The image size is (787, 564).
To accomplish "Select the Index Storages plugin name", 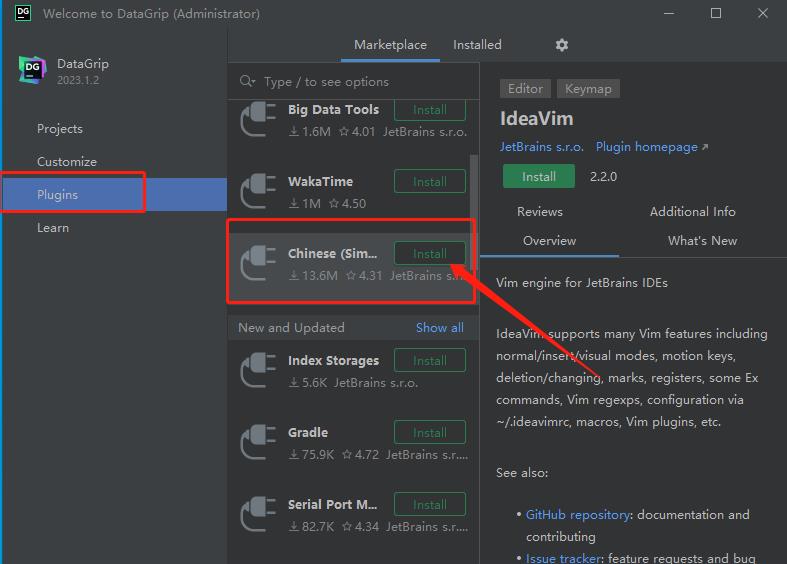I will tap(333, 360).
